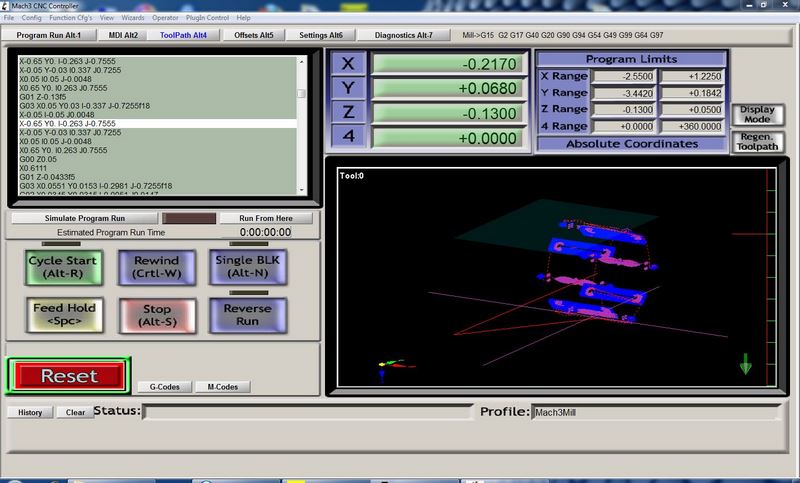800x483 pixels.
Task: Open the Config menu
Action: [x=31, y=17]
